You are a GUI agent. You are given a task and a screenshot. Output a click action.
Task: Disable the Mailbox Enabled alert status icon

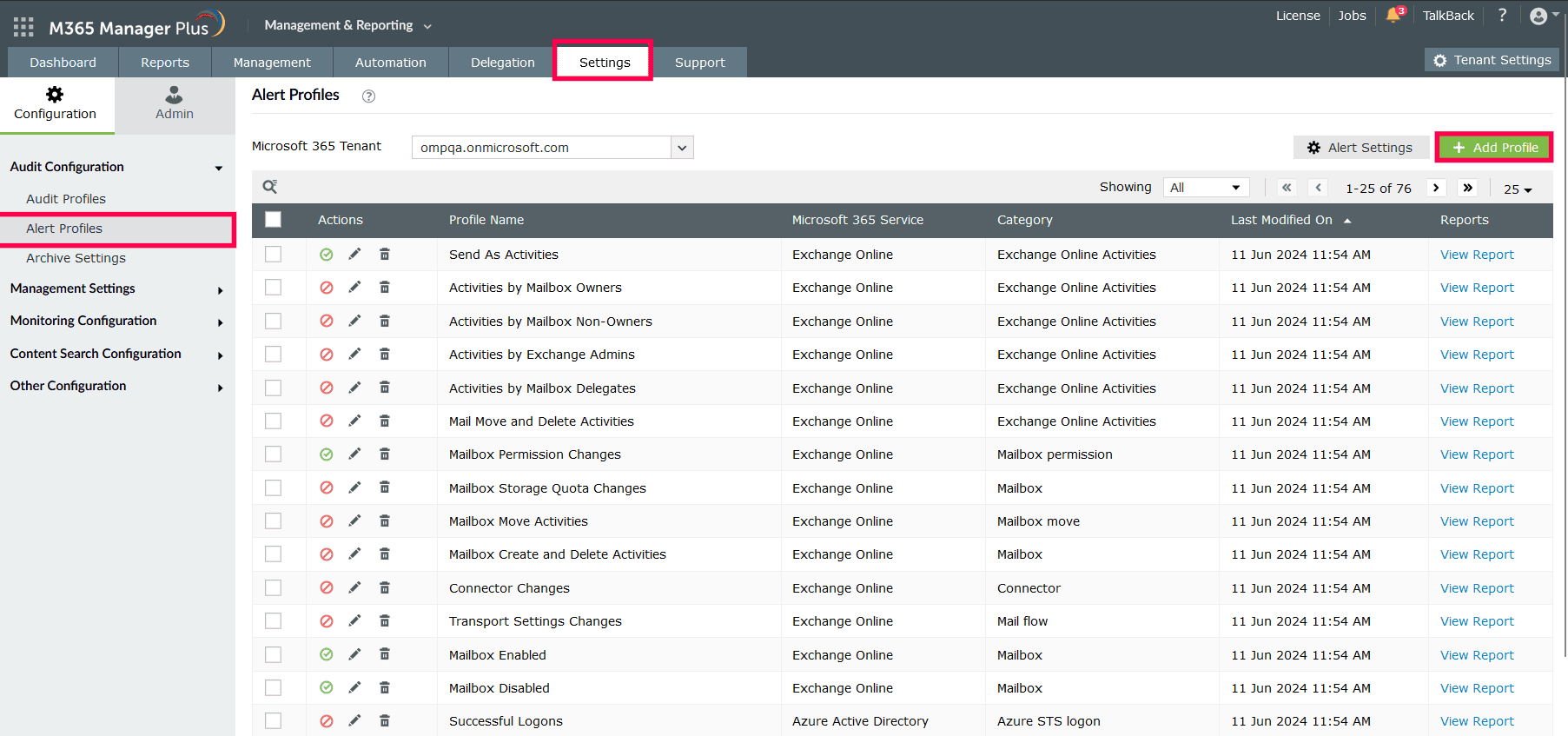327,654
